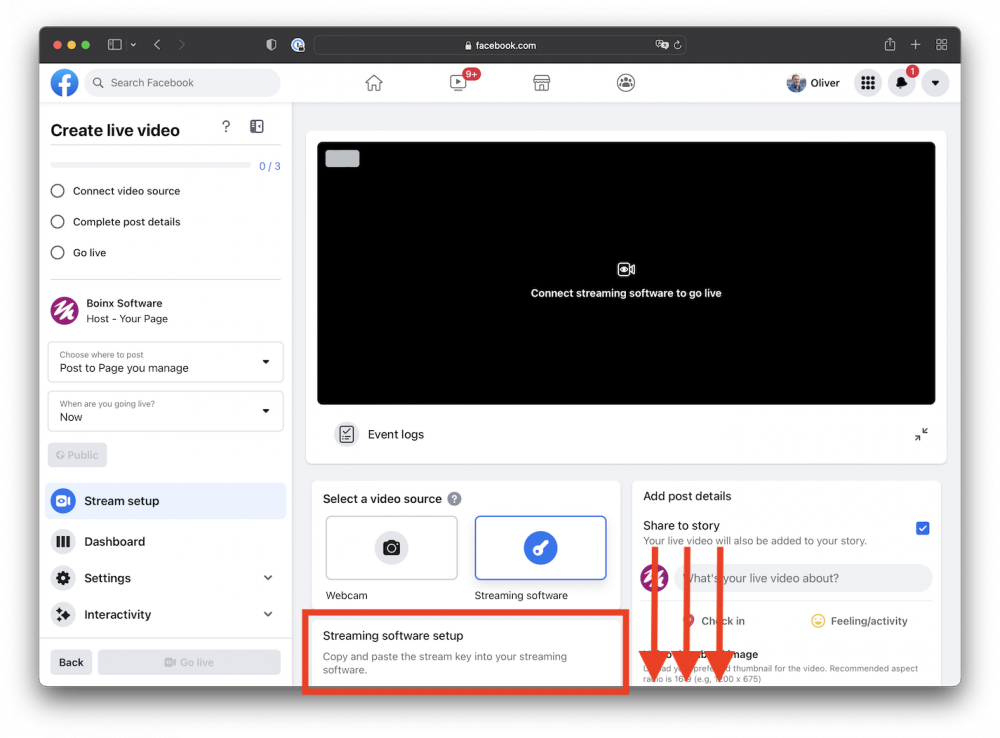The image size is (1000, 738).
Task: Open the Groups icon in top navigation
Action: point(626,83)
